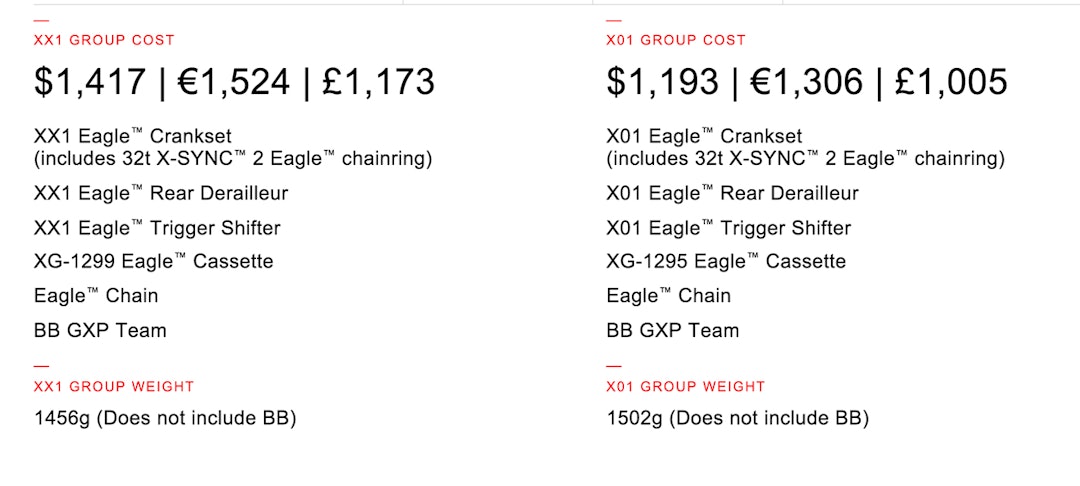Click the XX1 GROUP WEIGHT heading
Screen dimensions: 1080x486
click(x=114, y=386)
